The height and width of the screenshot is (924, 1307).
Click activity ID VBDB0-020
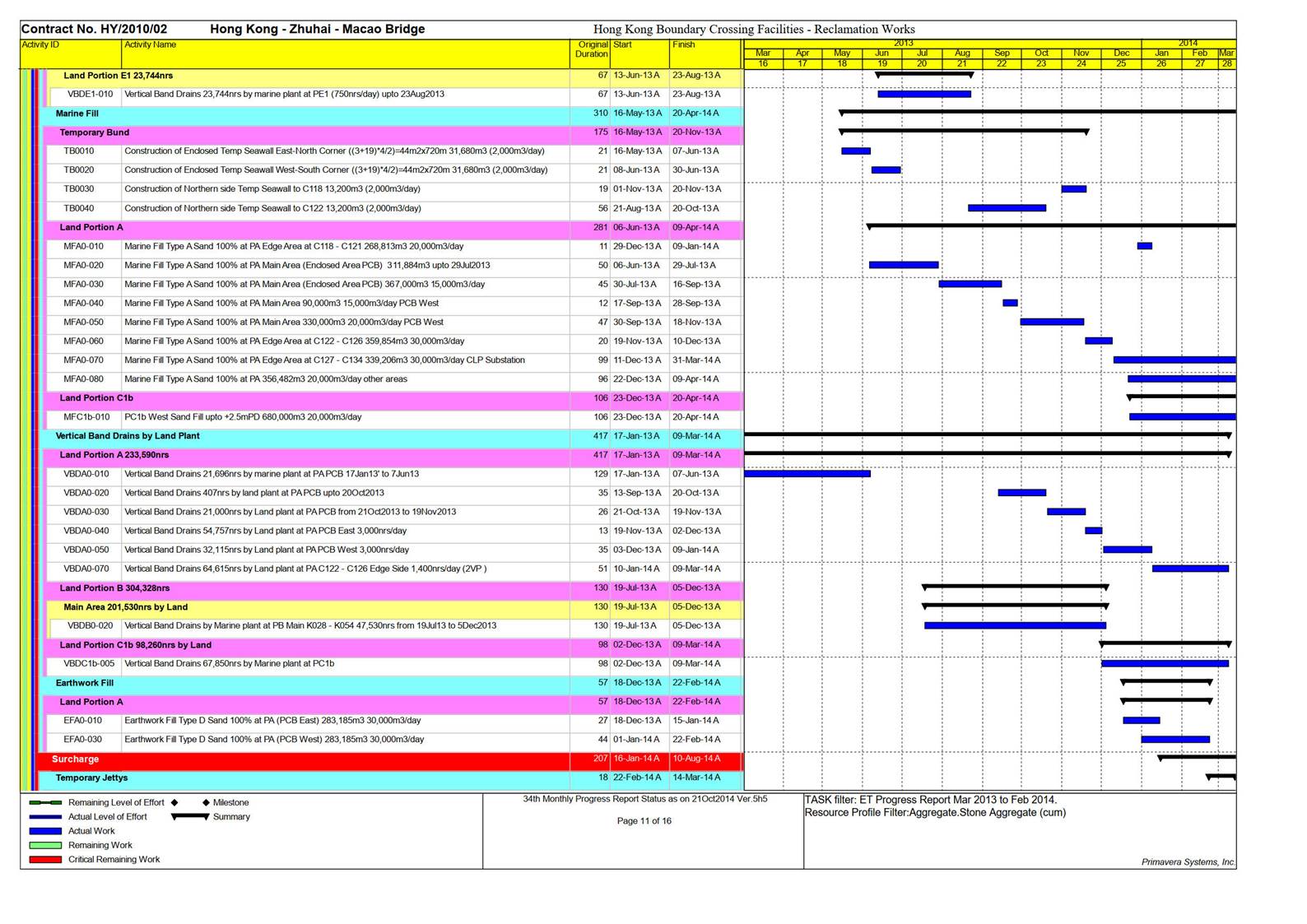point(91,626)
